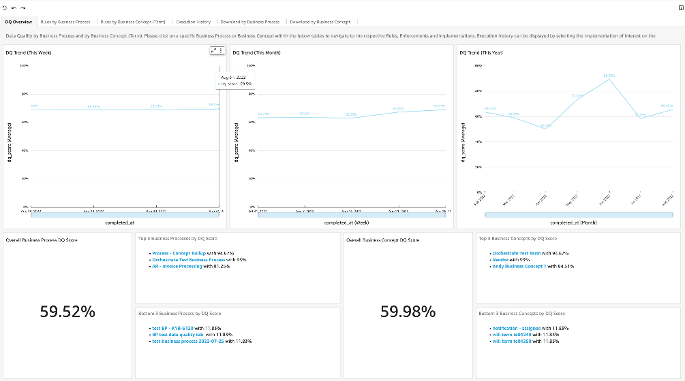This screenshot has height=381, width=685.
Task: Open the Andy Business Concept 1 link
Action: pyautogui.click(x=519, y=266)
